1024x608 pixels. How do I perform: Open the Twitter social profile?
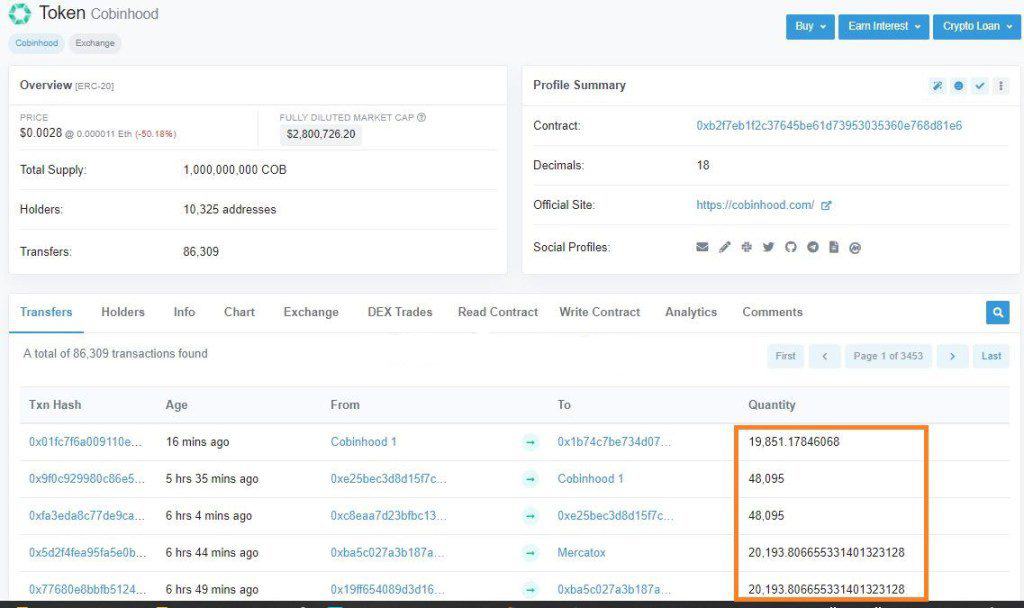click(768, 247)
